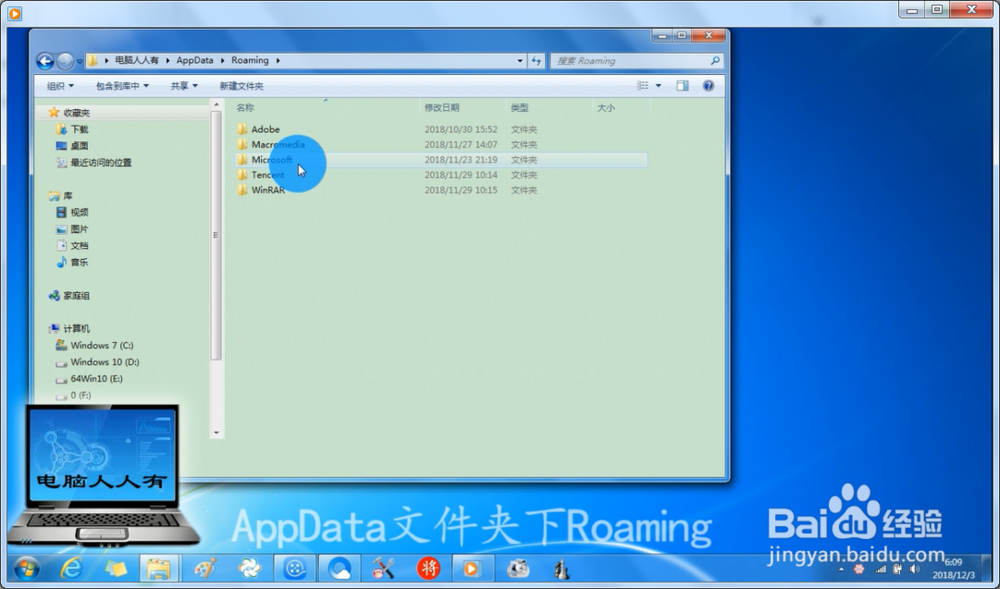
Task: Open the Paint palette taskbar icon
Action: point(205,568)
